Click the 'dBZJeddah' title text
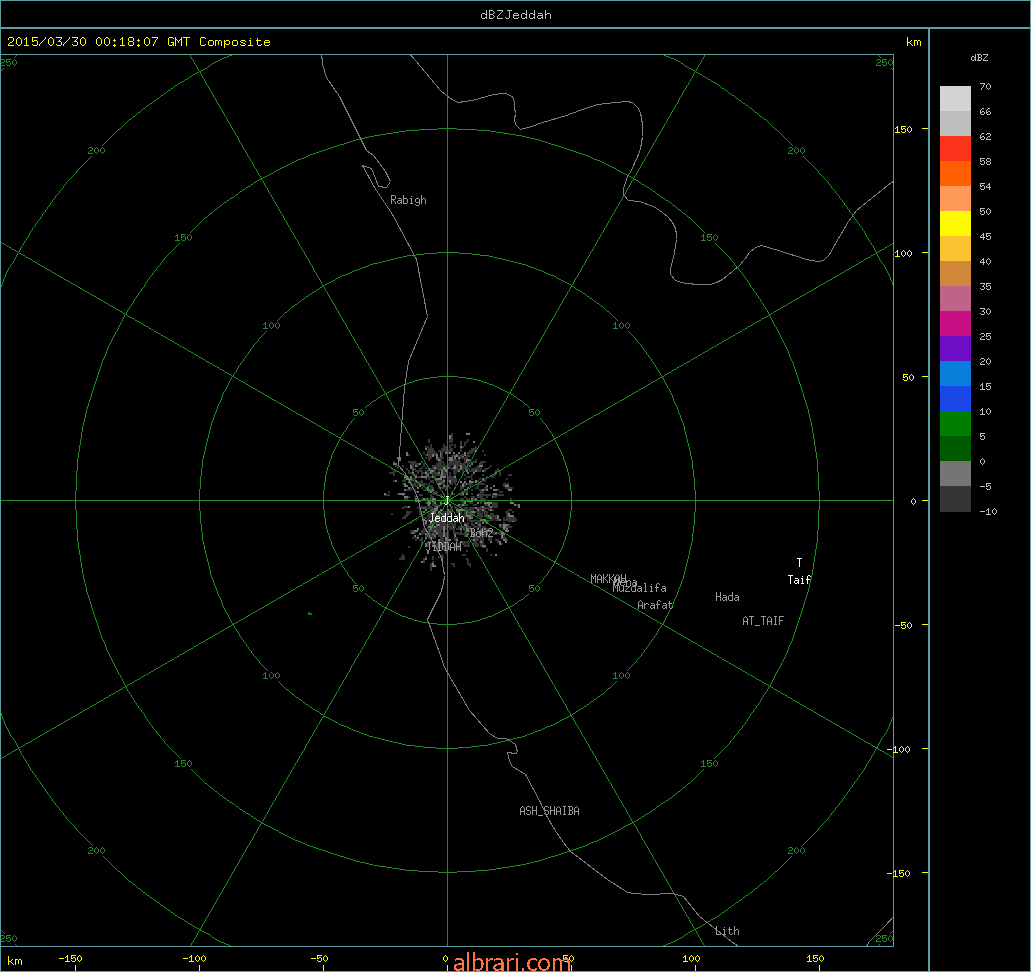 click(516, 14)
